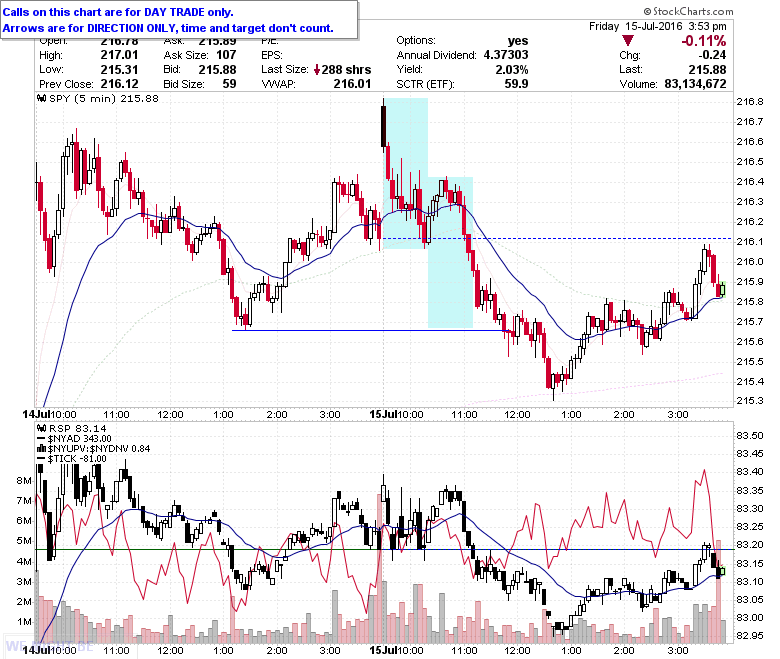Click the High value 217.01

point(119,55)
